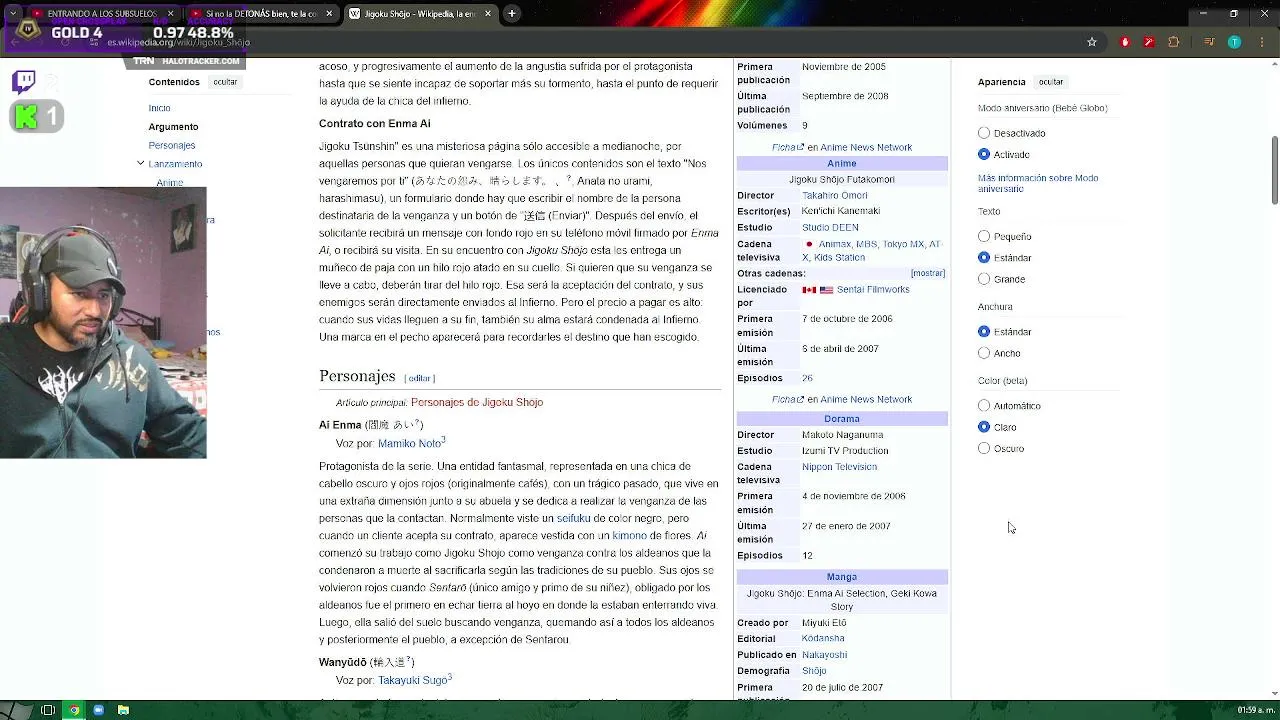Open Kōdansha publisher link
Image resolution: width=1280 pixels, height=720 pixels.
[x=823, y=638]
